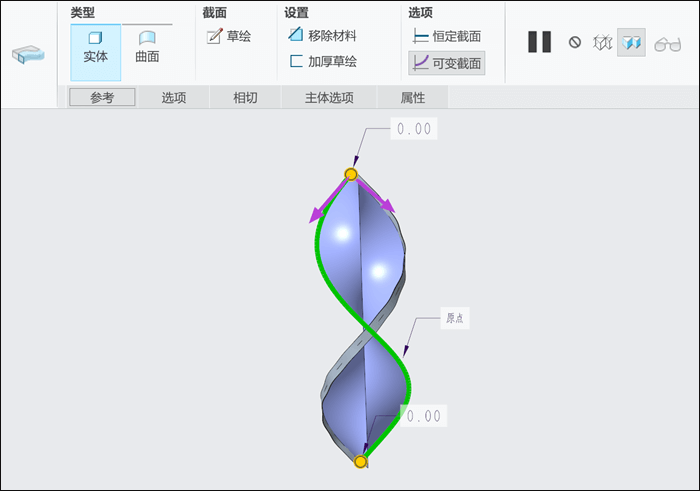Open the 相切 tangency tab
This screenshot has width=700, height=491.
pos(245,97)
